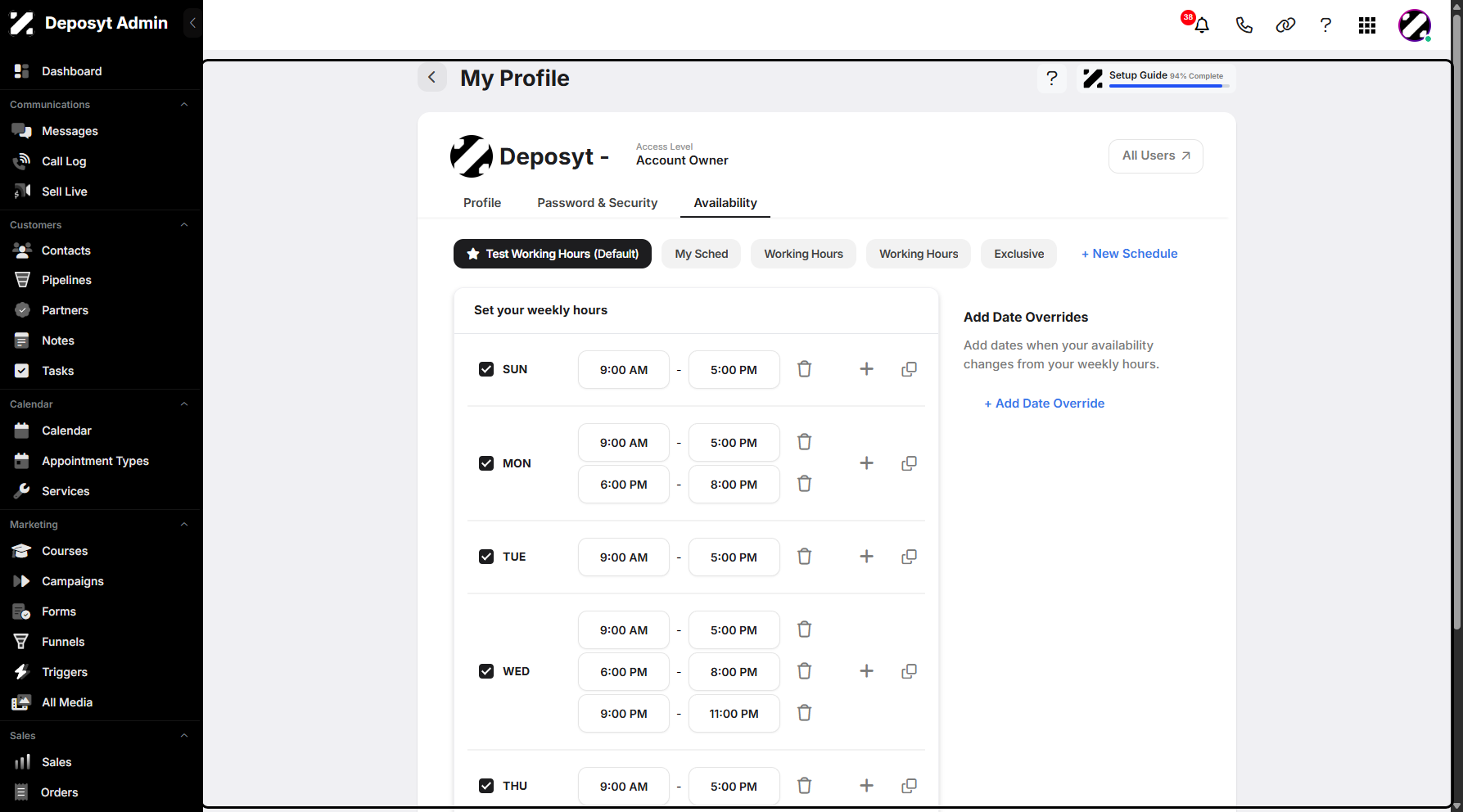Copy Thursday hours to other days
This screenshot has height=812, width=1463.
tap(909, 786)
